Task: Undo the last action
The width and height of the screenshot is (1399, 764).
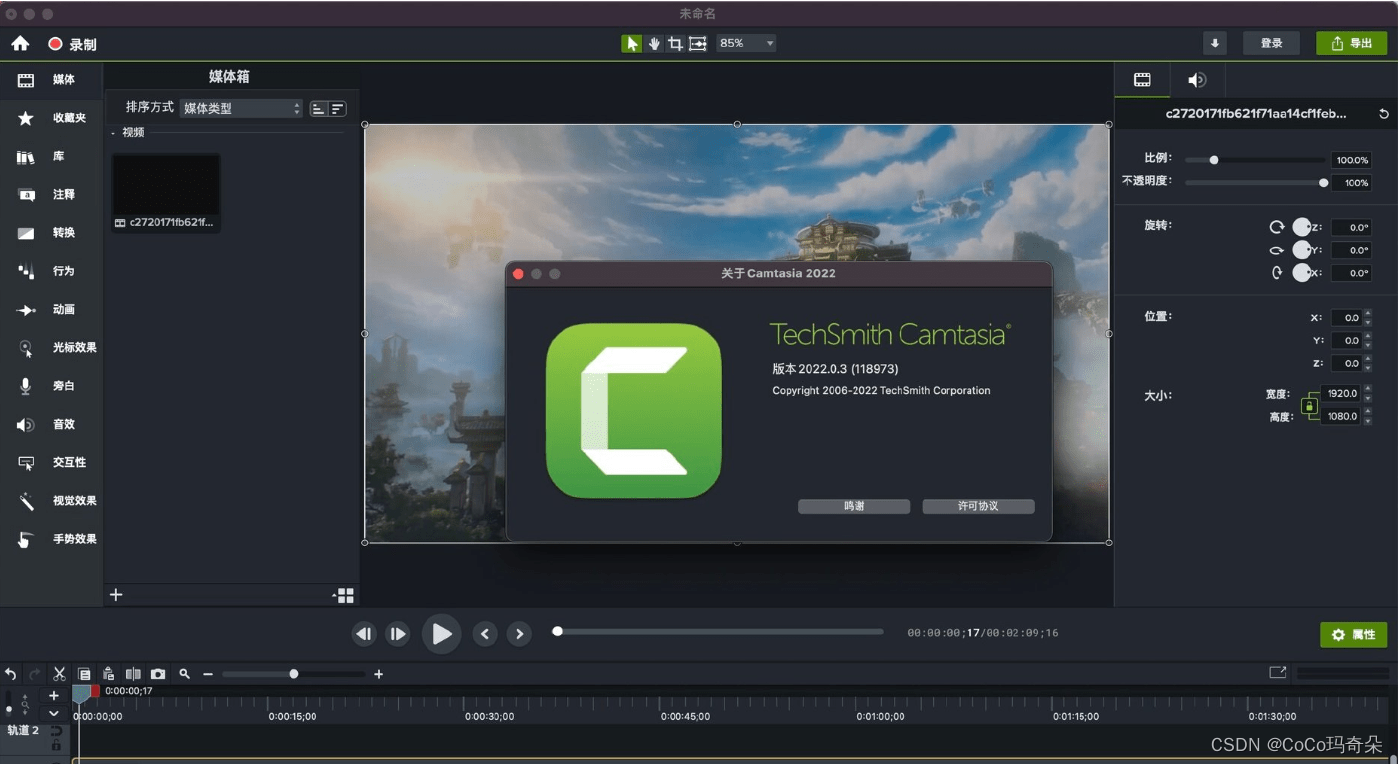Action: coord(10,674)
